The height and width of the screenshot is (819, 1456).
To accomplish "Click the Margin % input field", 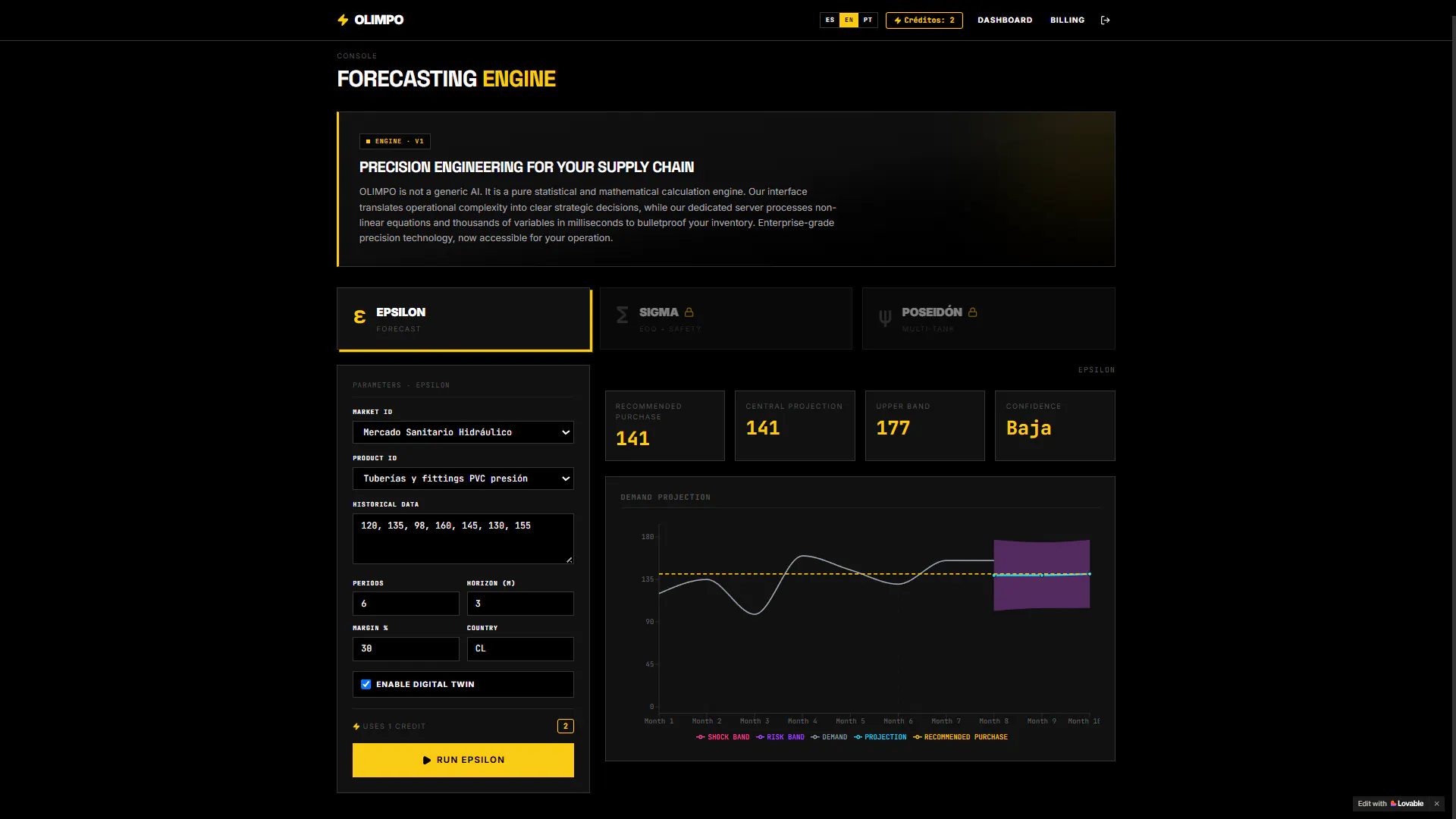I will (x=406, y=649).
